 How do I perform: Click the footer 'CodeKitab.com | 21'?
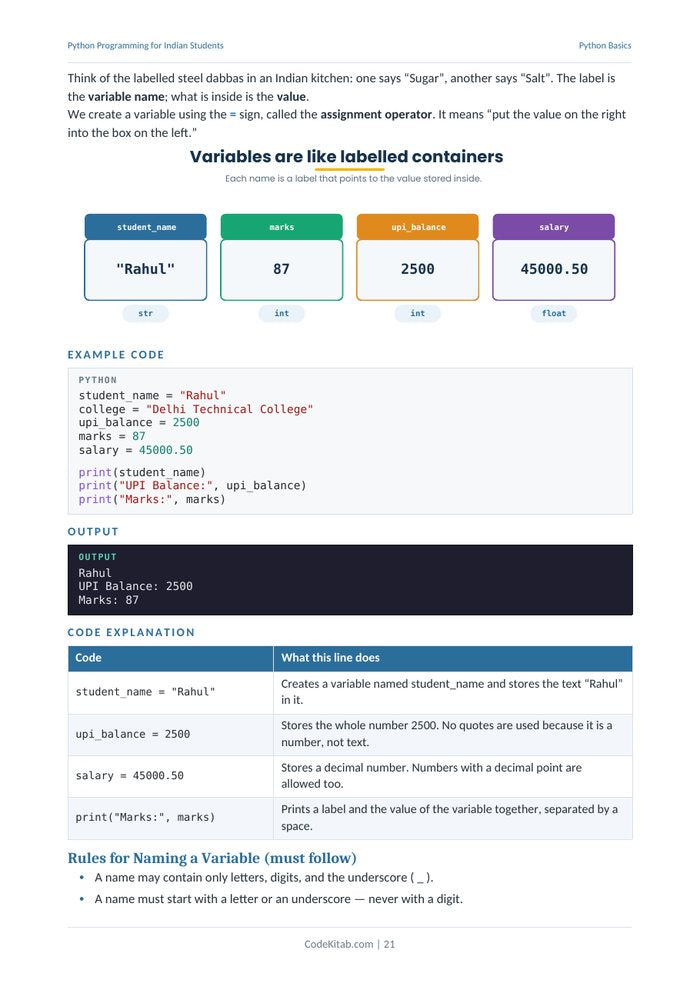pos(350,945)
